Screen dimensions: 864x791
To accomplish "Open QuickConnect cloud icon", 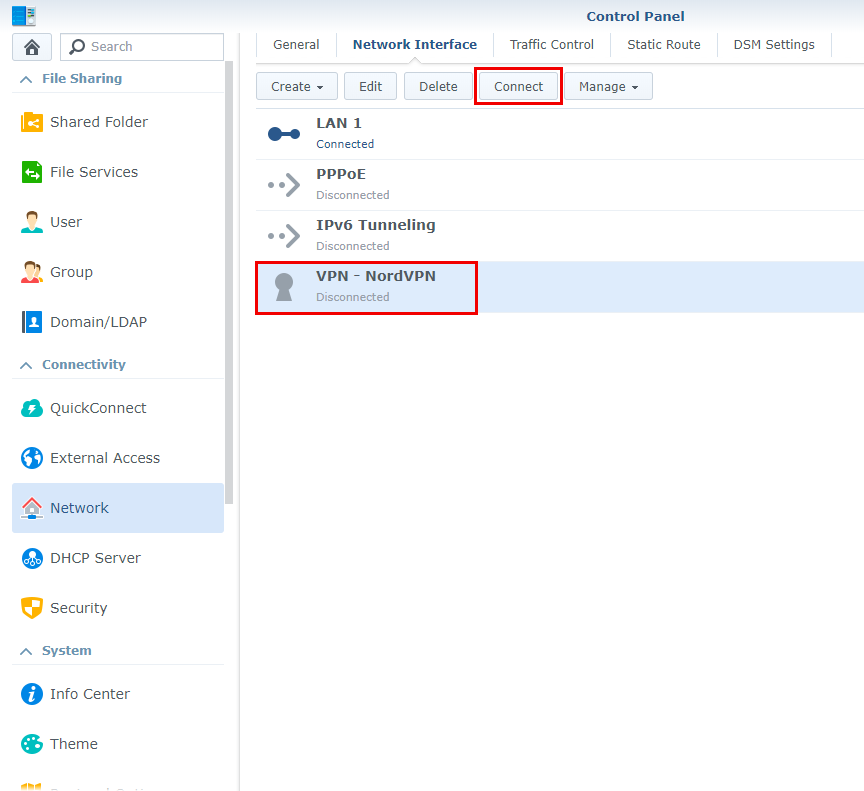I will click(x=32, y=408).
